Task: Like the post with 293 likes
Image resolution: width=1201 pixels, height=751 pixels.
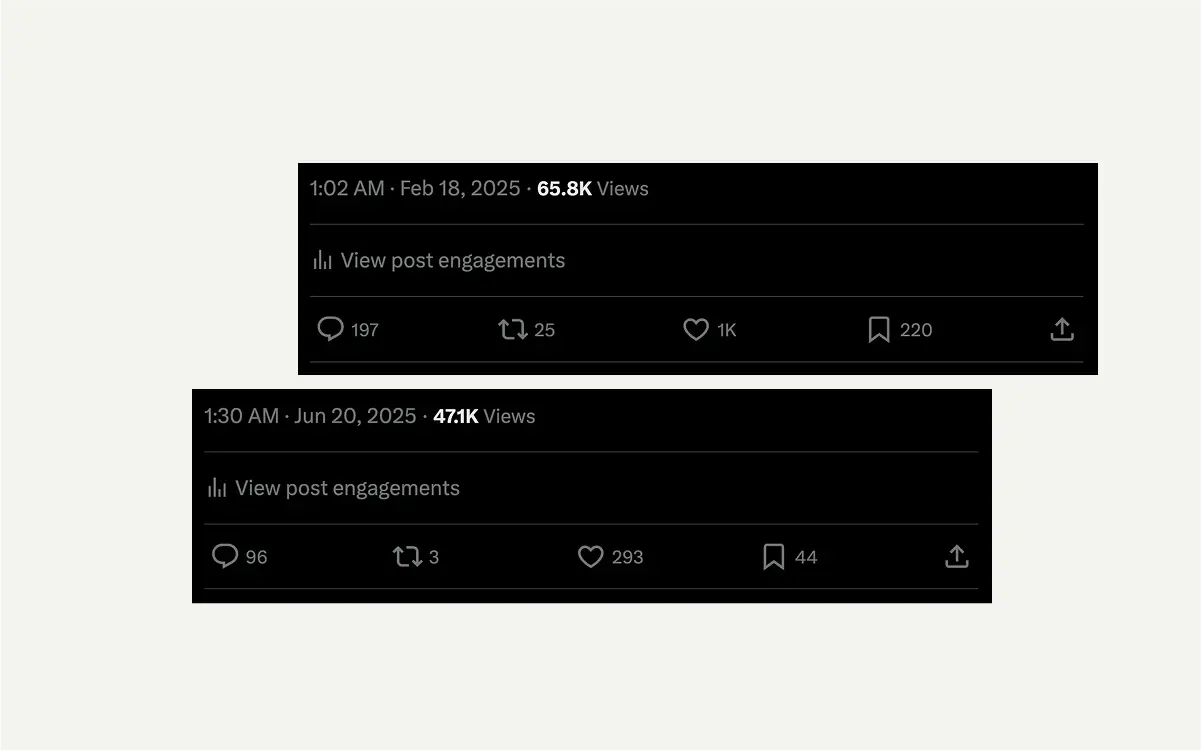Action: pyautogui.click(x=591, y=556)
